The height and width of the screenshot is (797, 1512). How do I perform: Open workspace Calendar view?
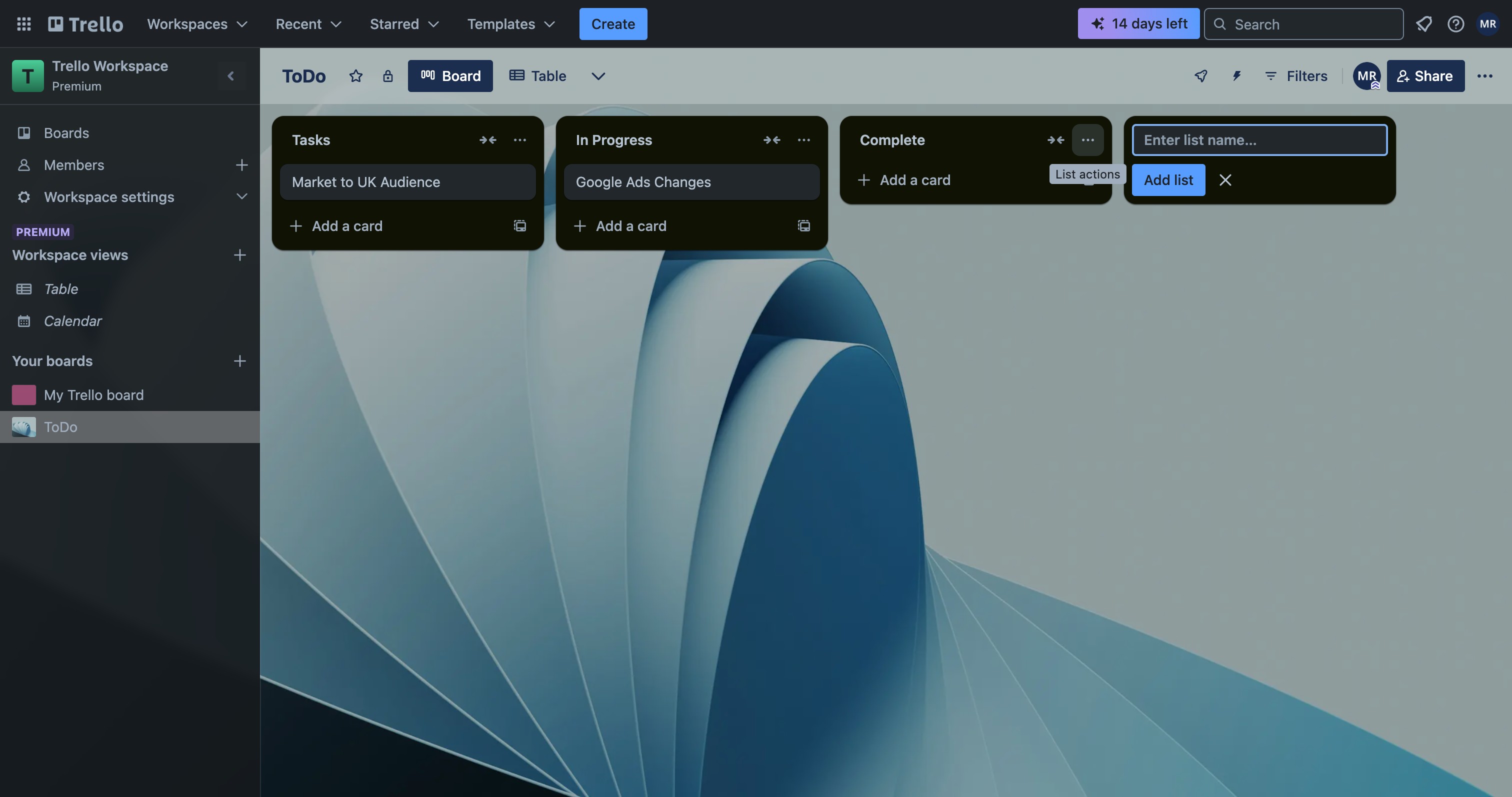tap(129, 321)
